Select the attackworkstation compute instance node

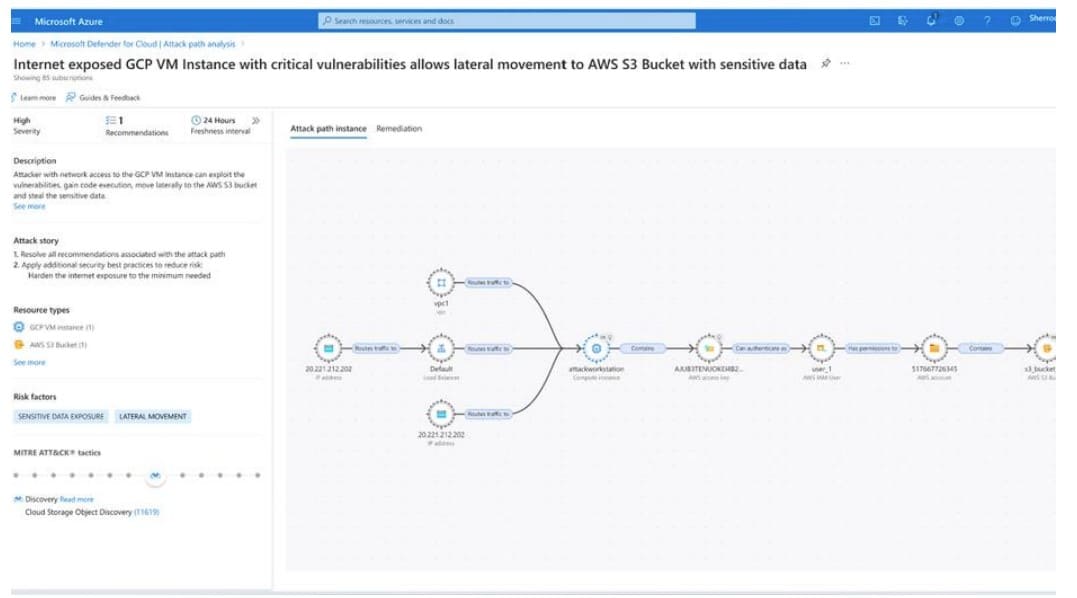(x=596, y=349)
